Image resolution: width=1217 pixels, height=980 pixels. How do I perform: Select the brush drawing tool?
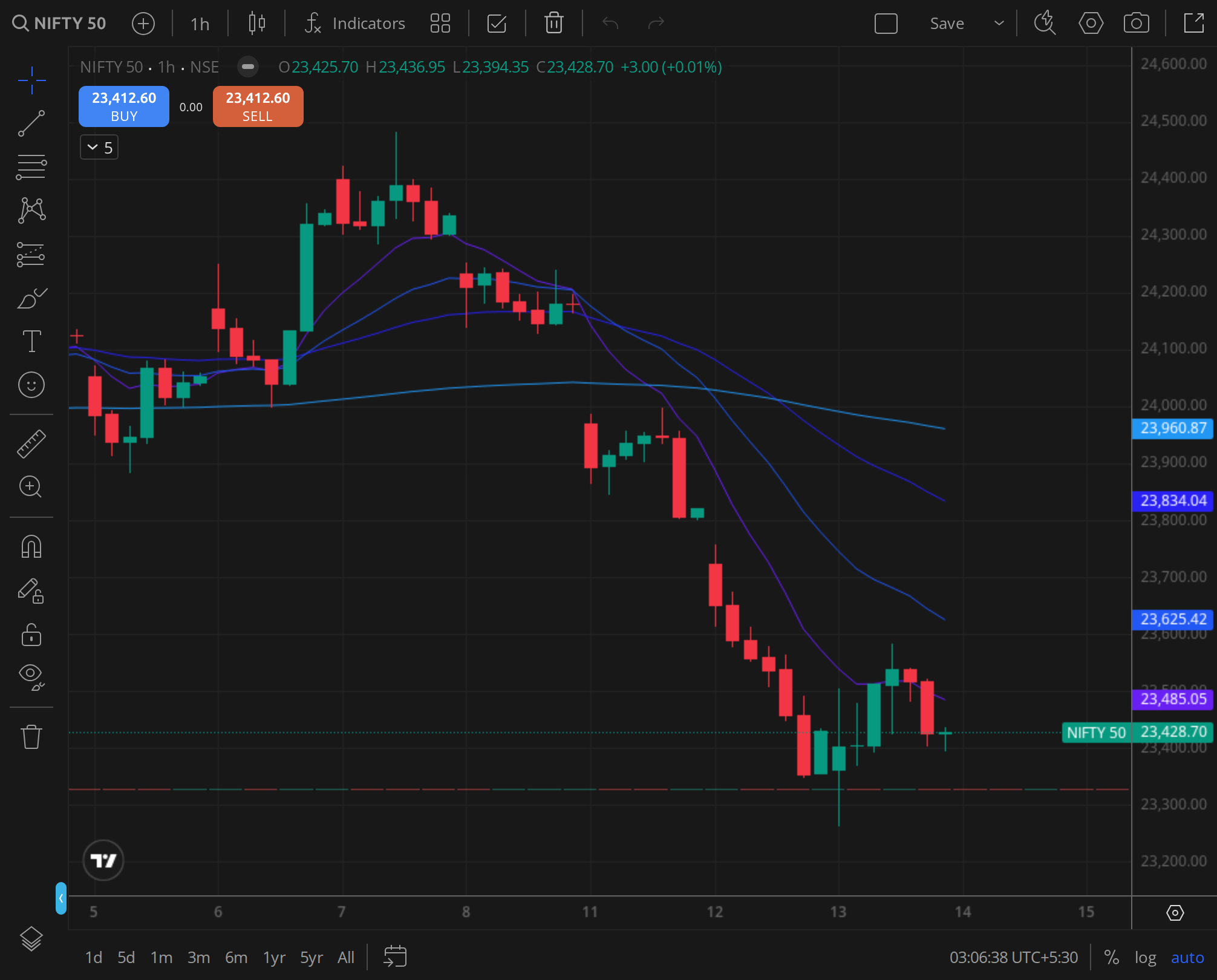click(x=31, y=298)
